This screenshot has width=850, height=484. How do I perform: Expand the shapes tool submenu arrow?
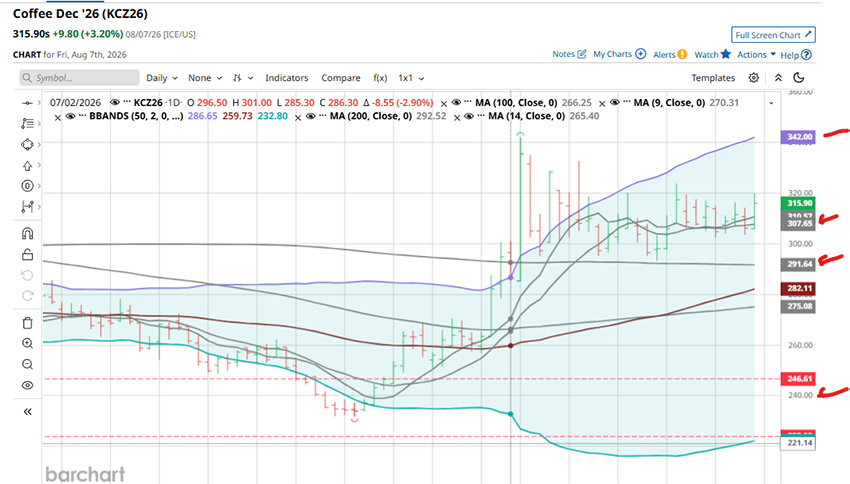(x=39, y=145)
